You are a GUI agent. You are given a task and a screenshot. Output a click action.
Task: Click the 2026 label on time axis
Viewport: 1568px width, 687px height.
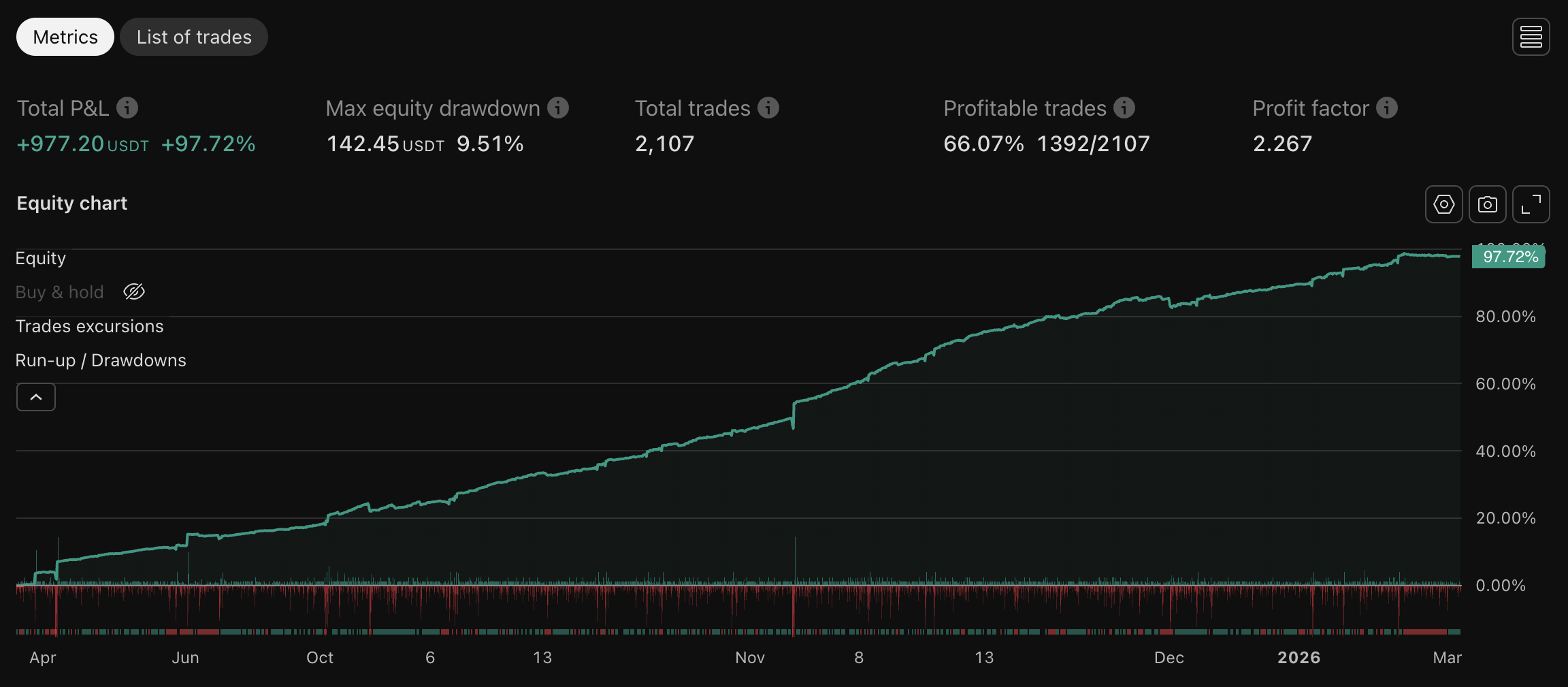pos(1299,658)
